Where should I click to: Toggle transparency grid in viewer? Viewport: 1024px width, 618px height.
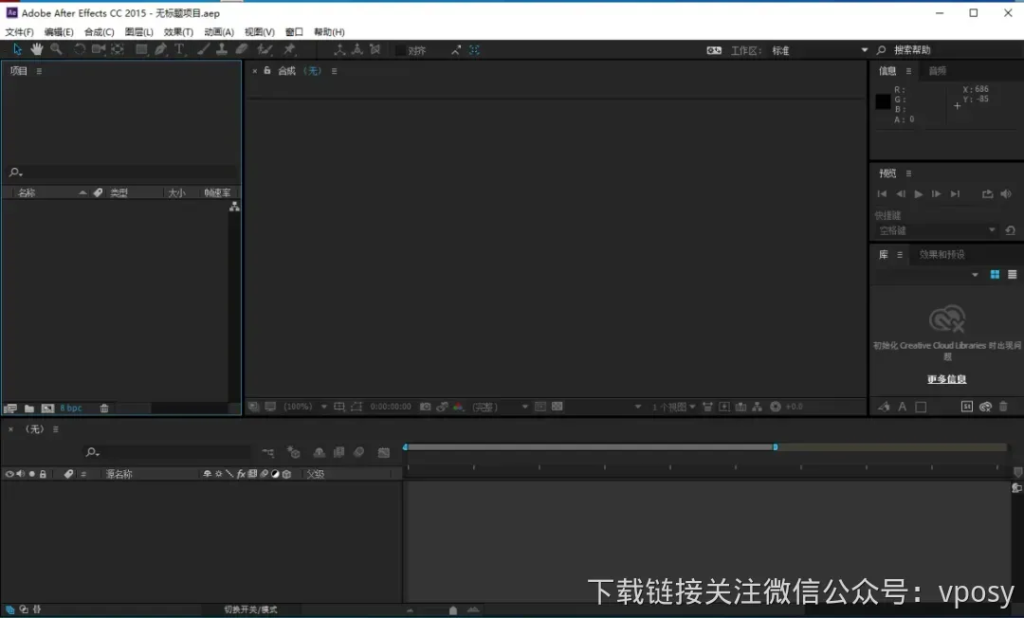pos(557,406)
